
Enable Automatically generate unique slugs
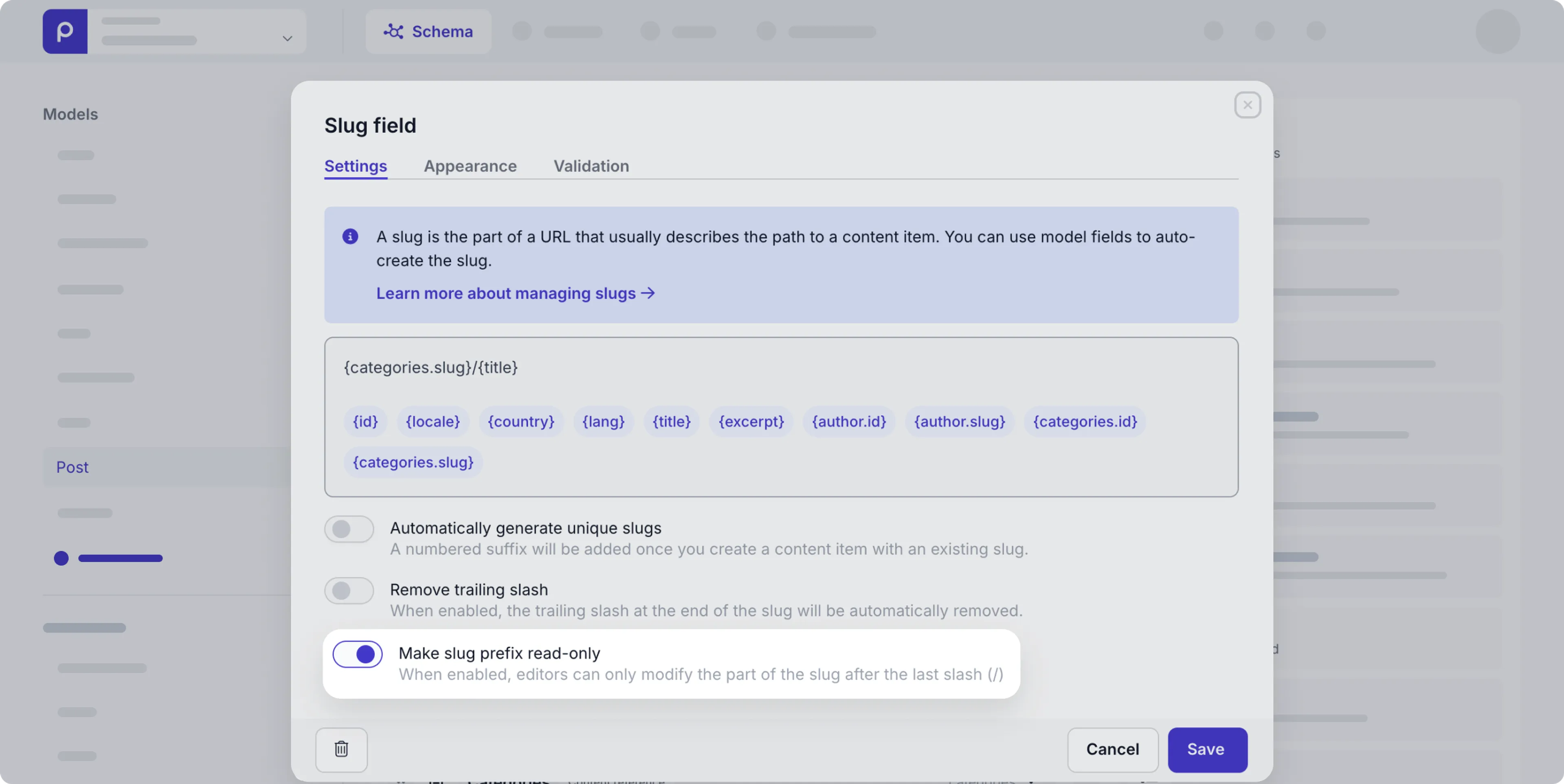pyautogui.click(x=349, y=529)
